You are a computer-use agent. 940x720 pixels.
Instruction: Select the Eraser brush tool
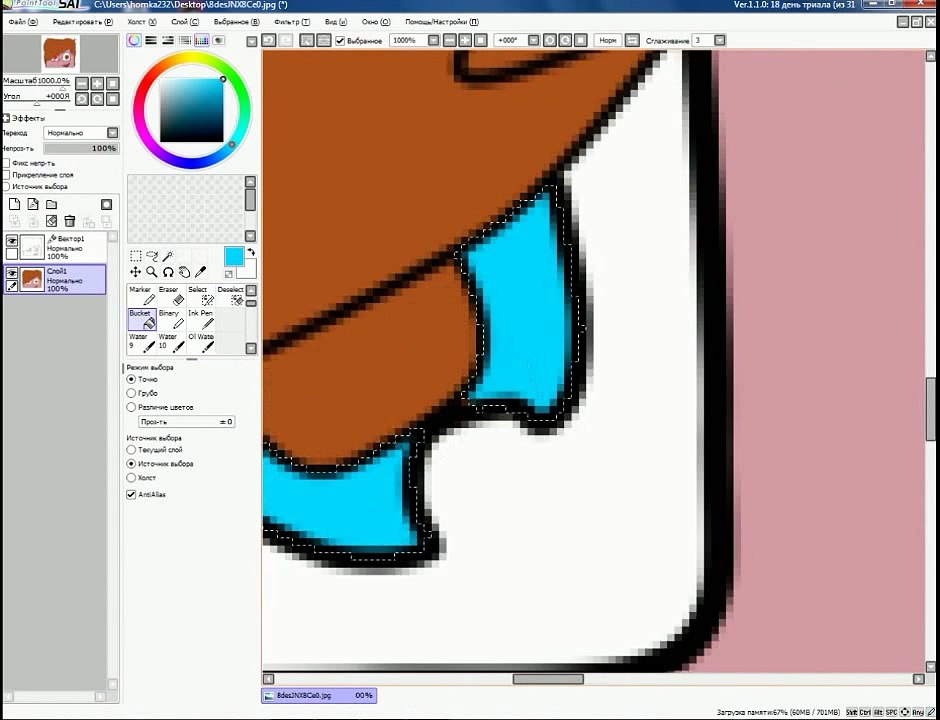click(171, 296)
